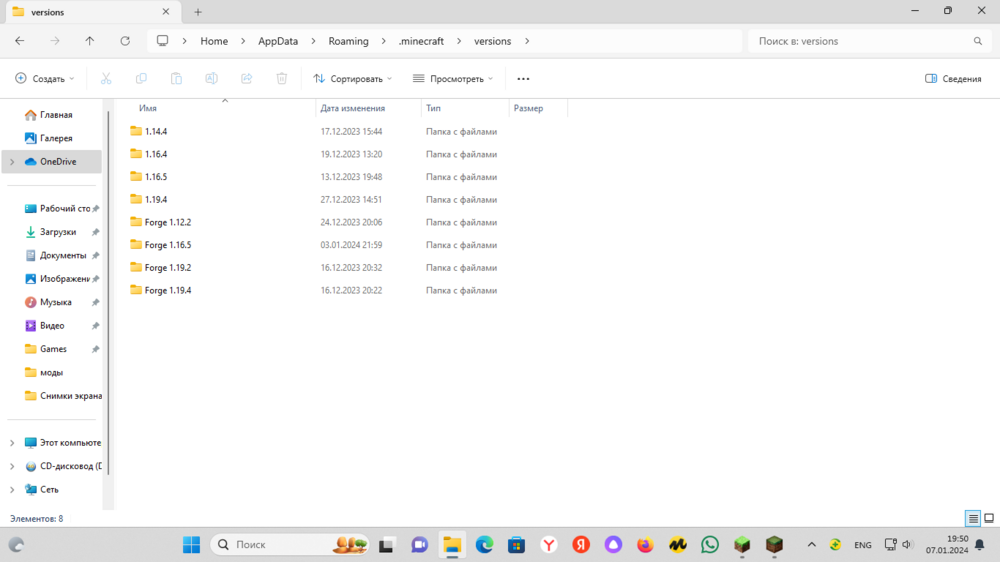Click the Share icon in toolbar
Image resolution: width=1000 pixels, height=562 pixels.
click(246, 78)
